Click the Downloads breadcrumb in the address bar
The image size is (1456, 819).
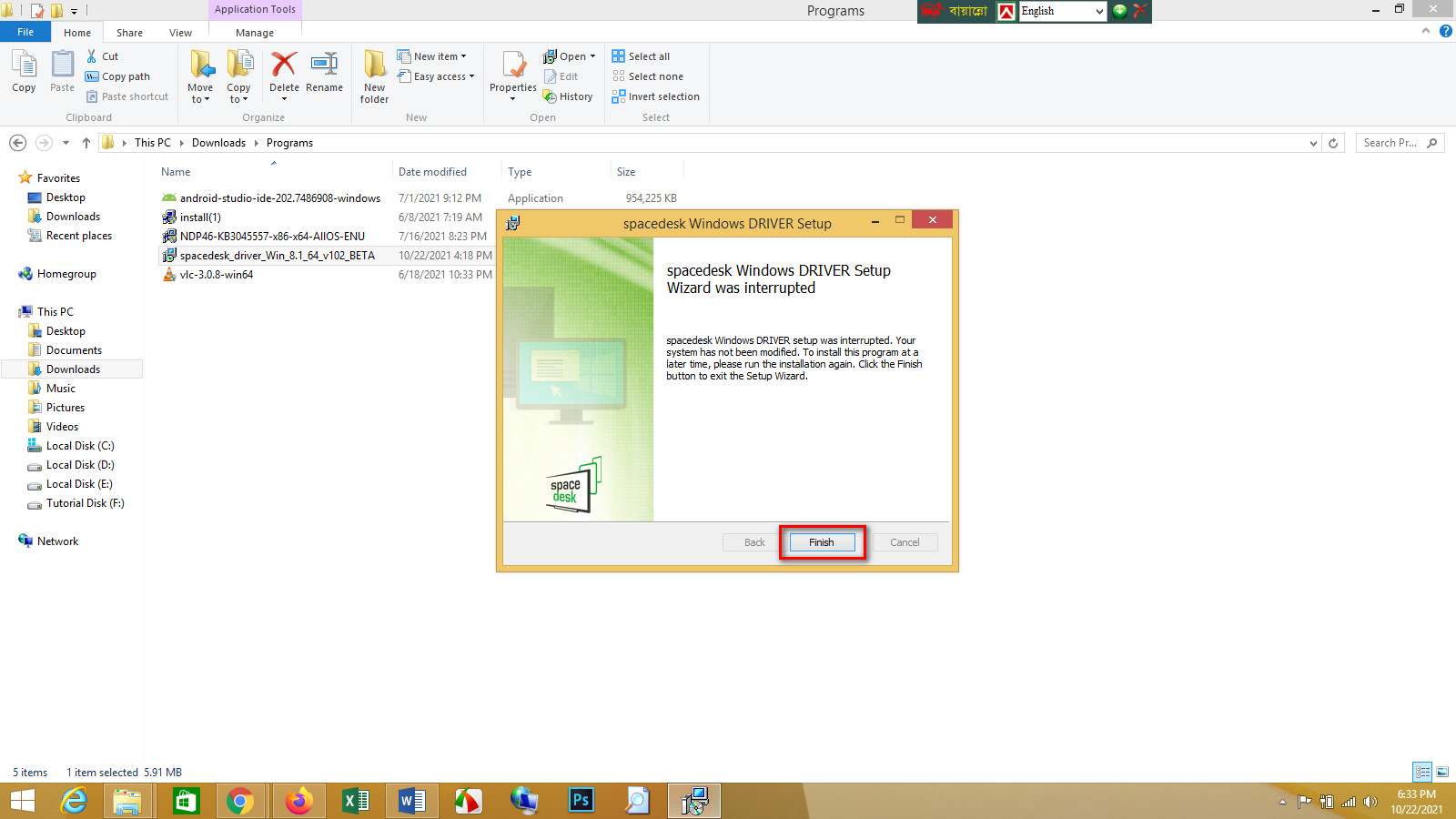[218, 143]
